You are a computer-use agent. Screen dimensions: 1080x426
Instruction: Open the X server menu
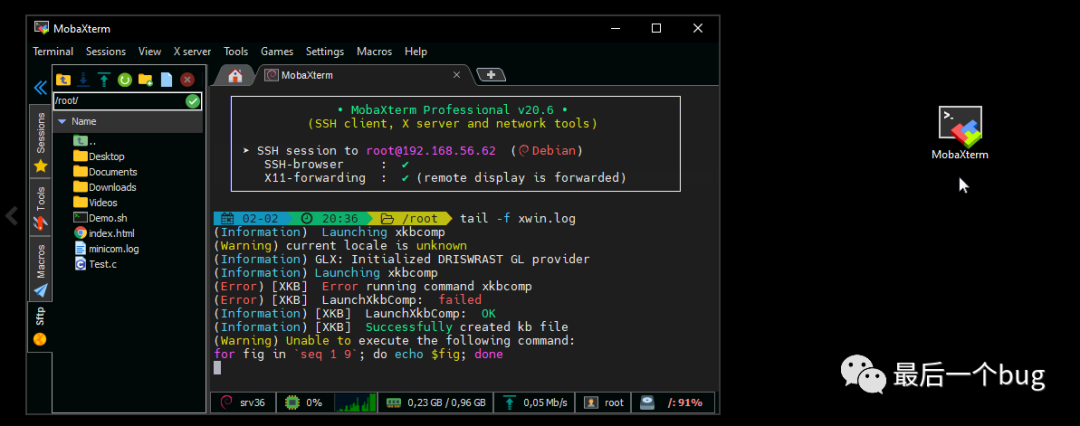[192, 51]
